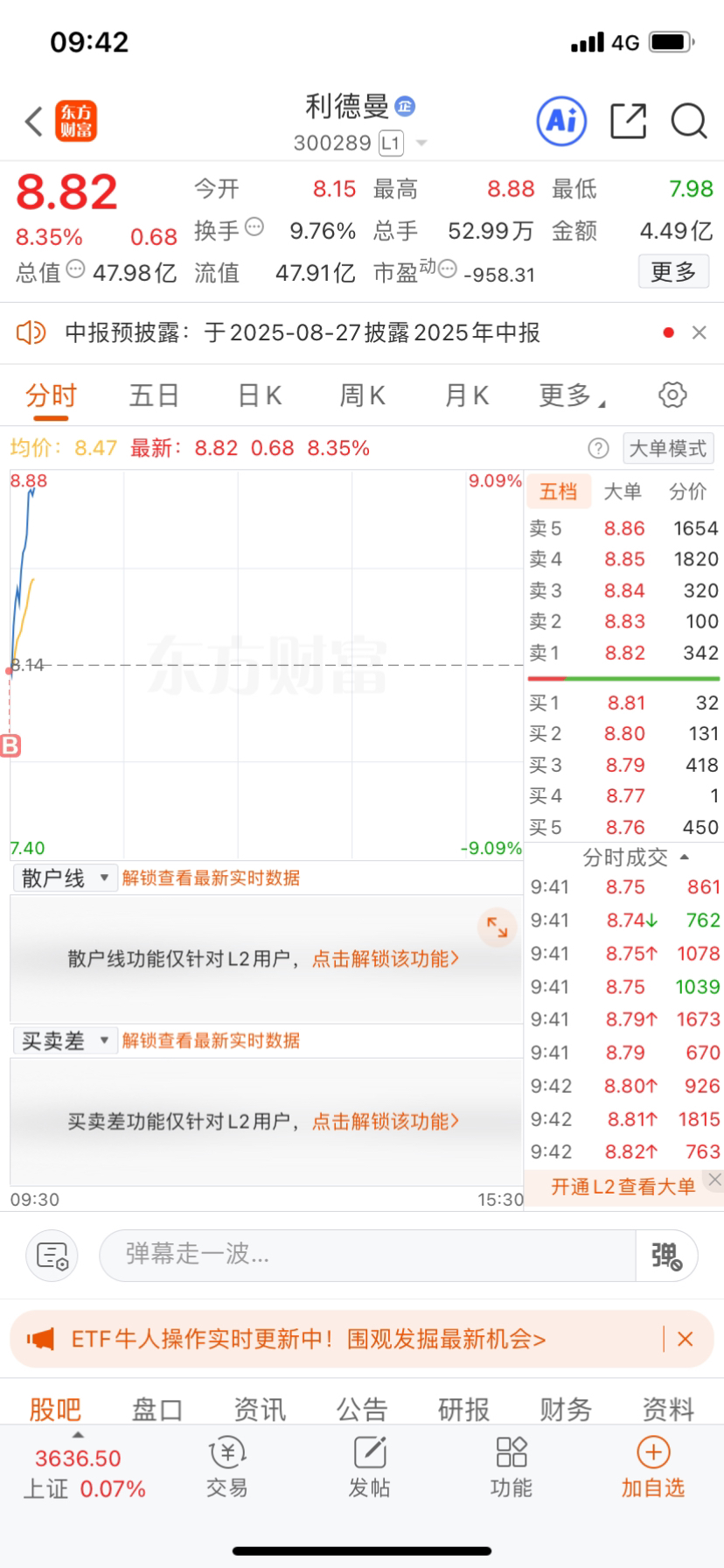Tap the 中报预披露 announcement text
The height and width of the screenshot is (1568, 724).
[x=303, y=332]
